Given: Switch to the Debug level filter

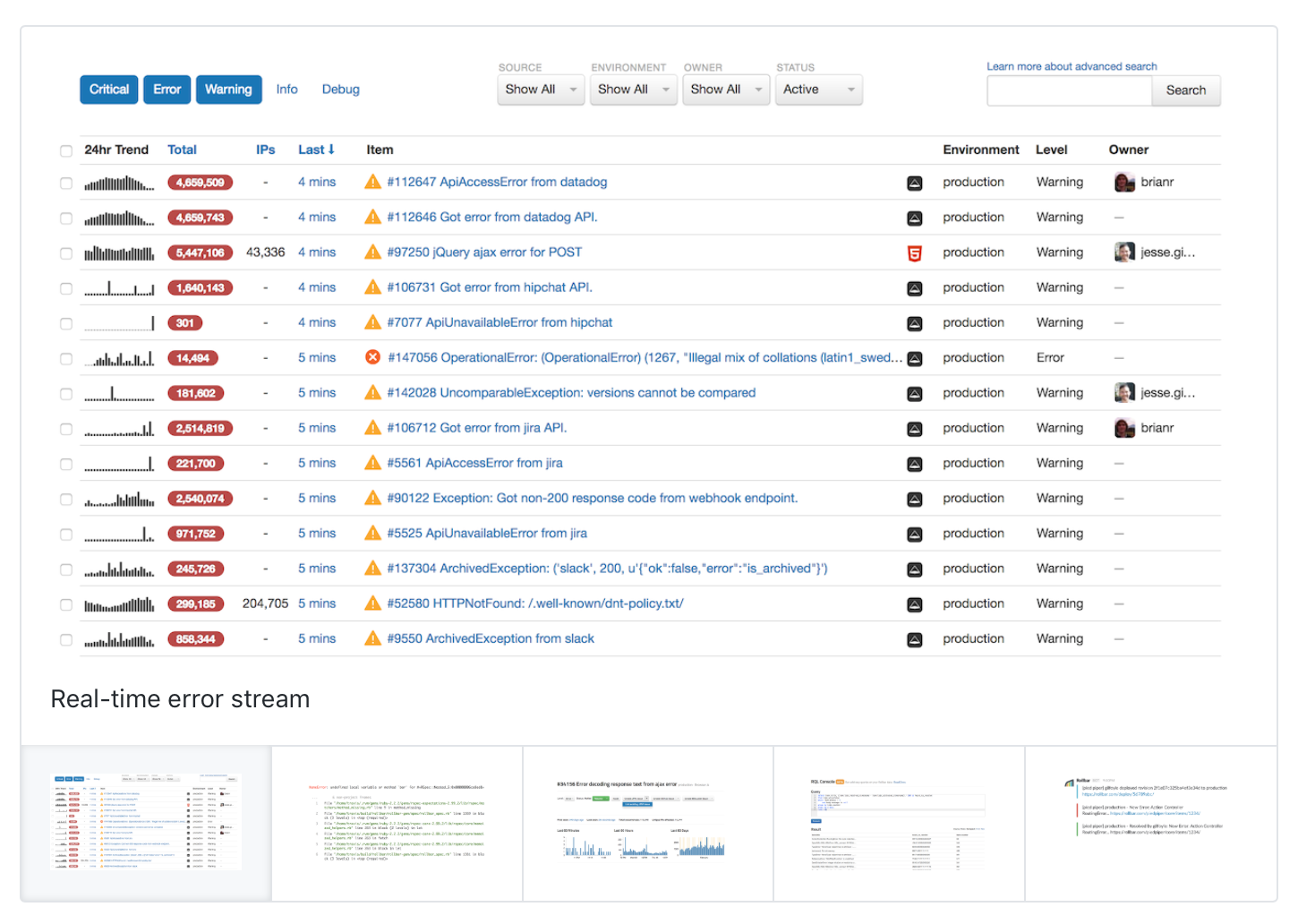Looking at the screenshot, I should tap(340, 89).
